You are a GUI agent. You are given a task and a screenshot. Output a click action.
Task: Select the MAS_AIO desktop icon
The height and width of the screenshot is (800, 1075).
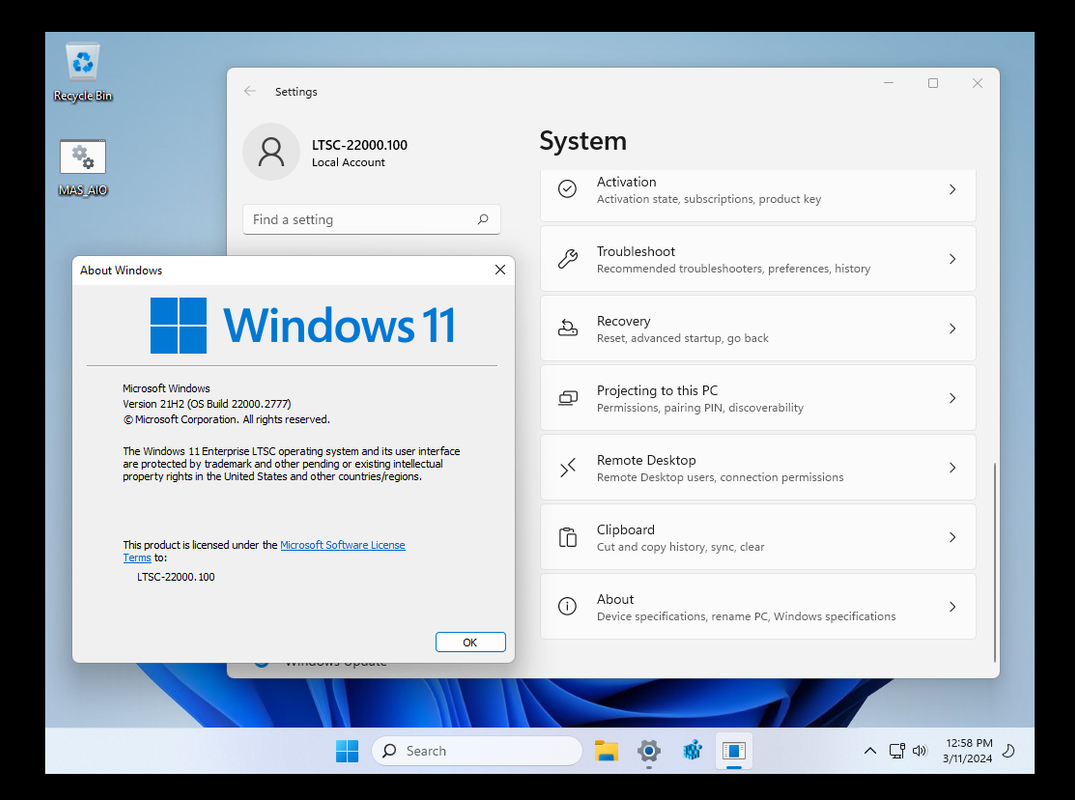pos(83,168)
